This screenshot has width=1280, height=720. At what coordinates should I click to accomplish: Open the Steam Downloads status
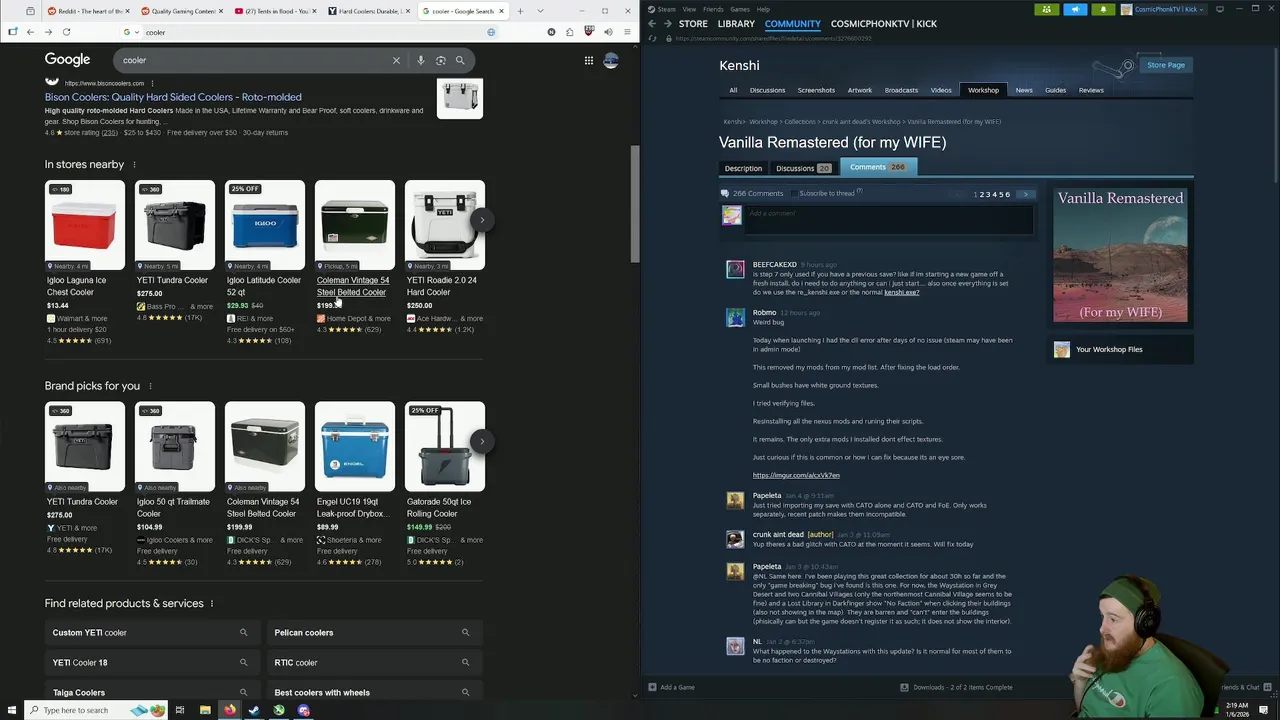956,687
